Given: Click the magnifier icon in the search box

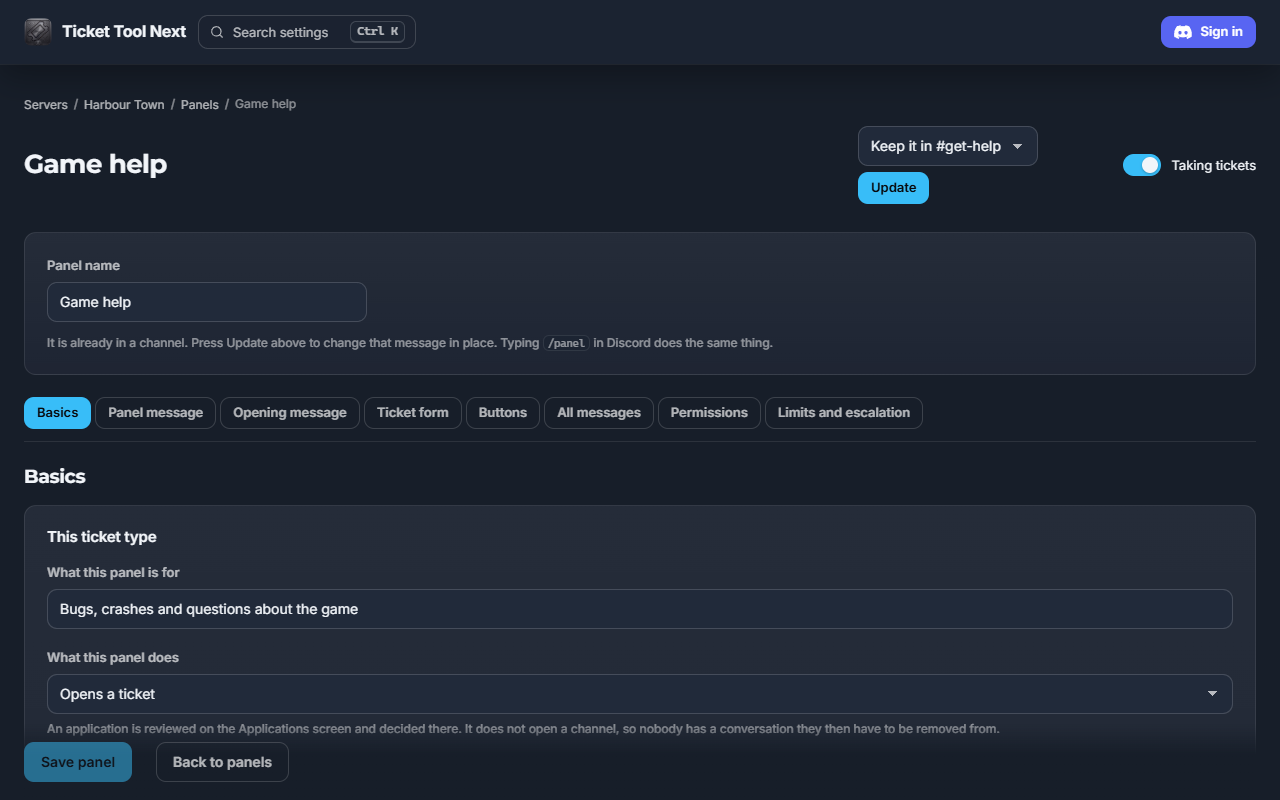Looking at the screenshot, I should click(217, 32).
